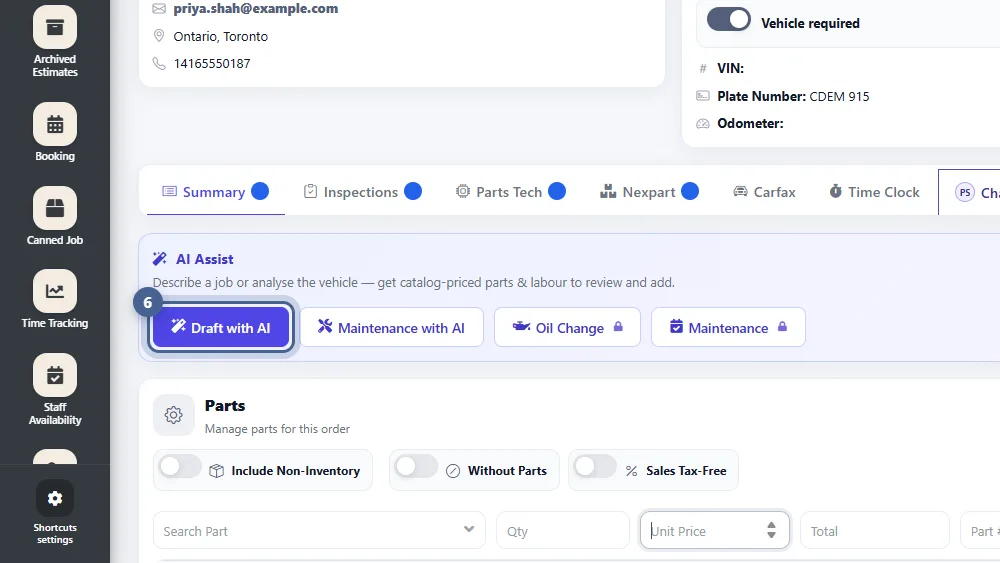Click the AI Assist magic wand icon
Viewport: 1000px width, 563px height.
pos(159,259)
